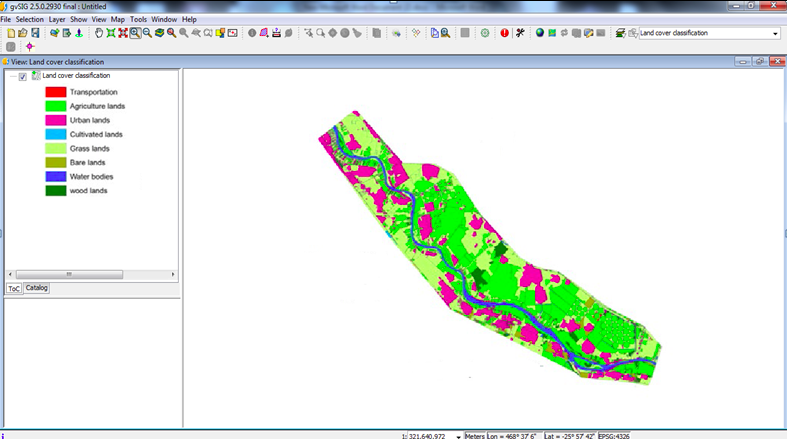Image resolution: width=787 pixels, height=439 pixels.
Task: Click the Save project floppy disk icon
Action: coord(35,33)
